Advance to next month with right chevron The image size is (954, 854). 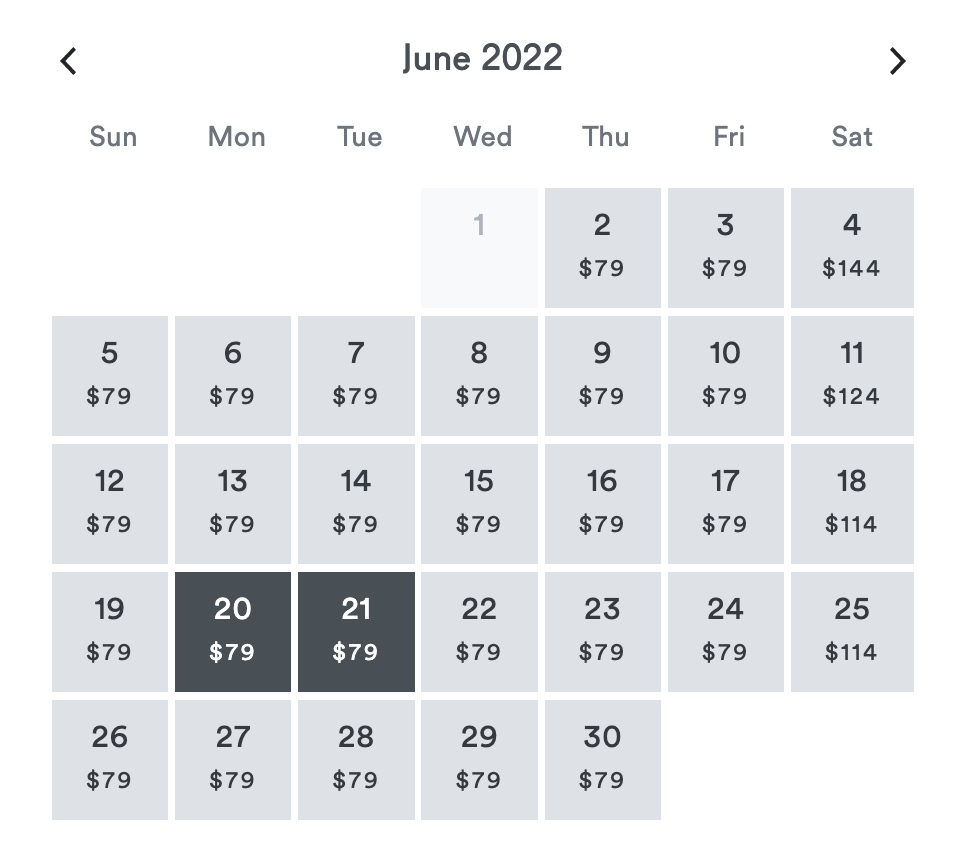pos(897,61)
